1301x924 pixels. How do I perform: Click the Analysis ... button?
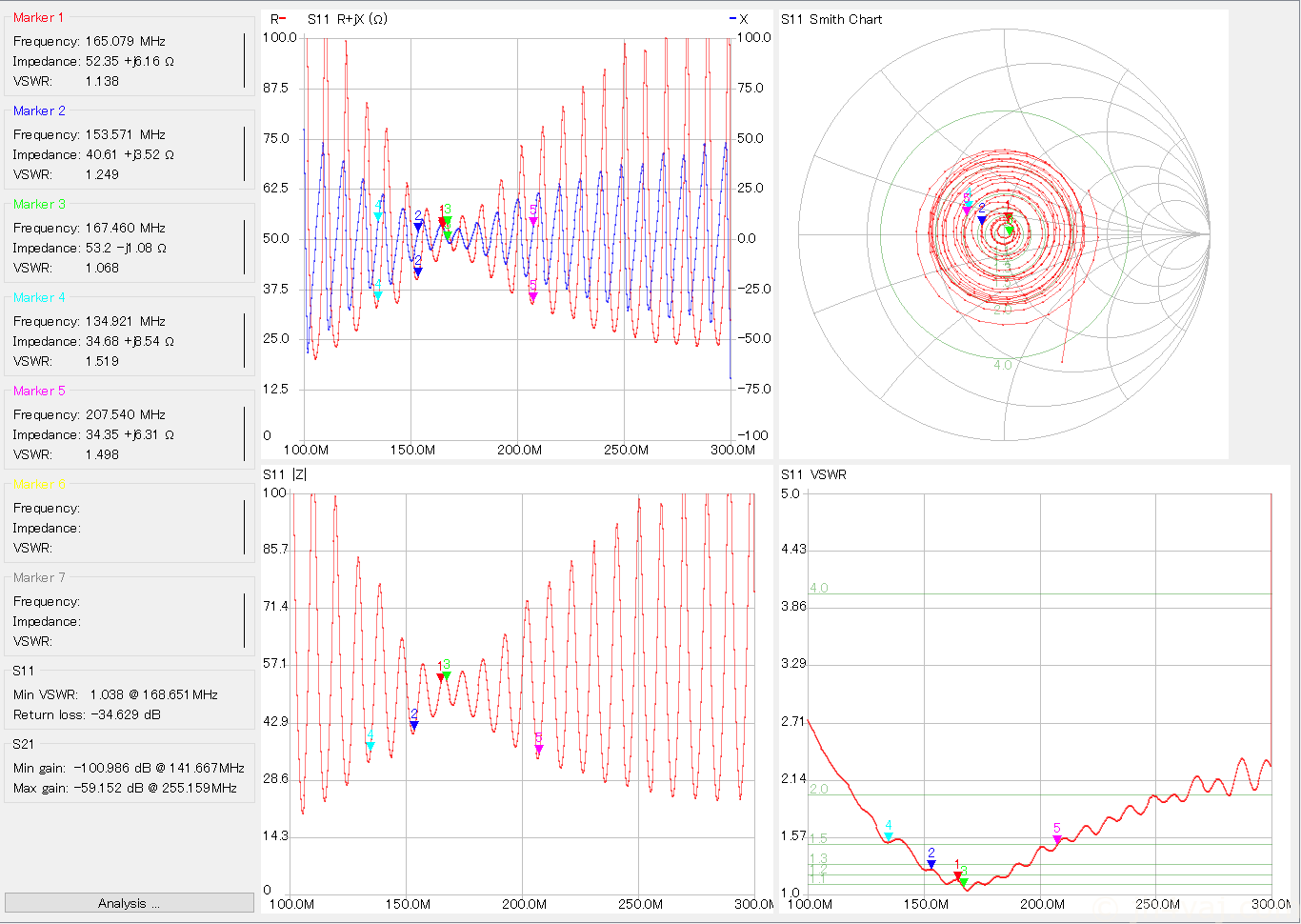point(130,903)
